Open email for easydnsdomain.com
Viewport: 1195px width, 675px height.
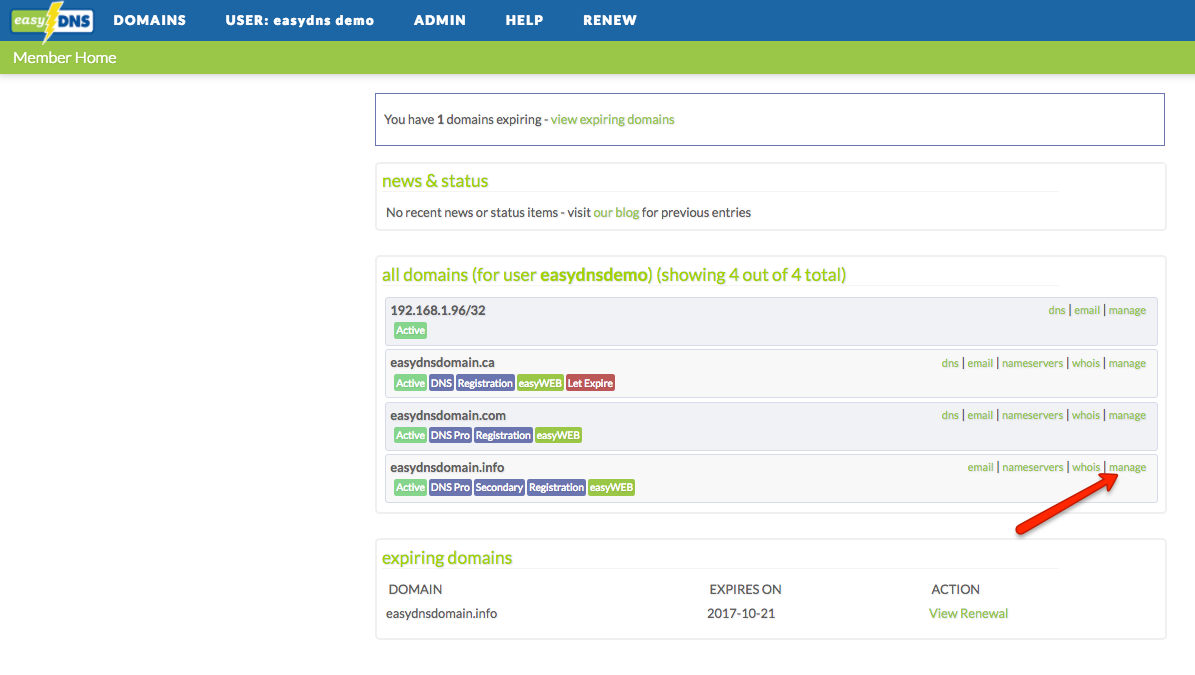coord(980,415)
